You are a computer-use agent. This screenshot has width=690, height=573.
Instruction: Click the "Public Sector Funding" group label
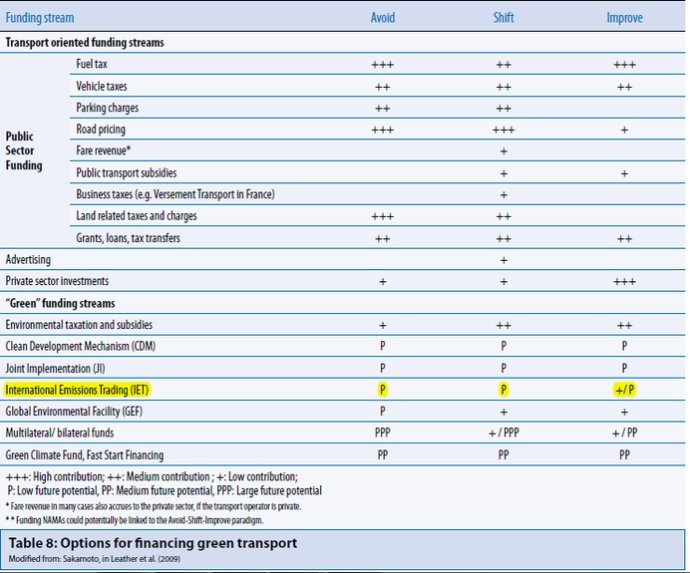26,151
